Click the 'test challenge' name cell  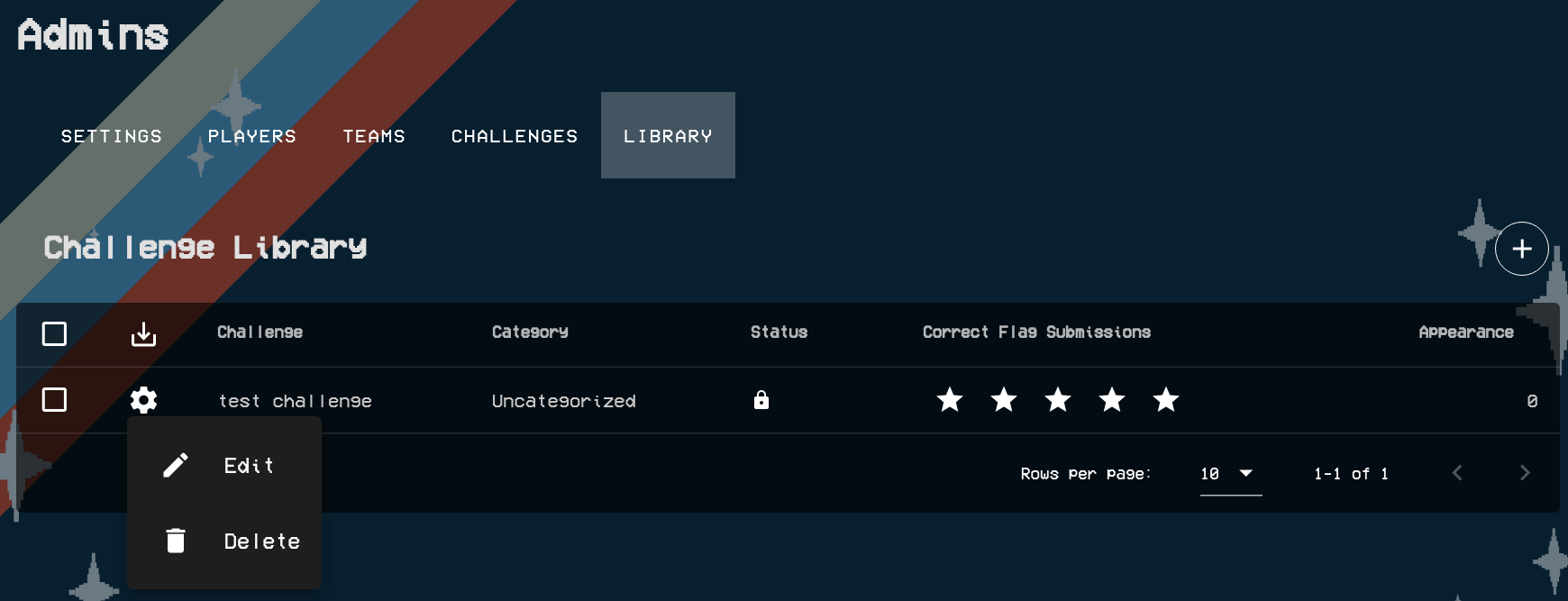pos(296,401)
